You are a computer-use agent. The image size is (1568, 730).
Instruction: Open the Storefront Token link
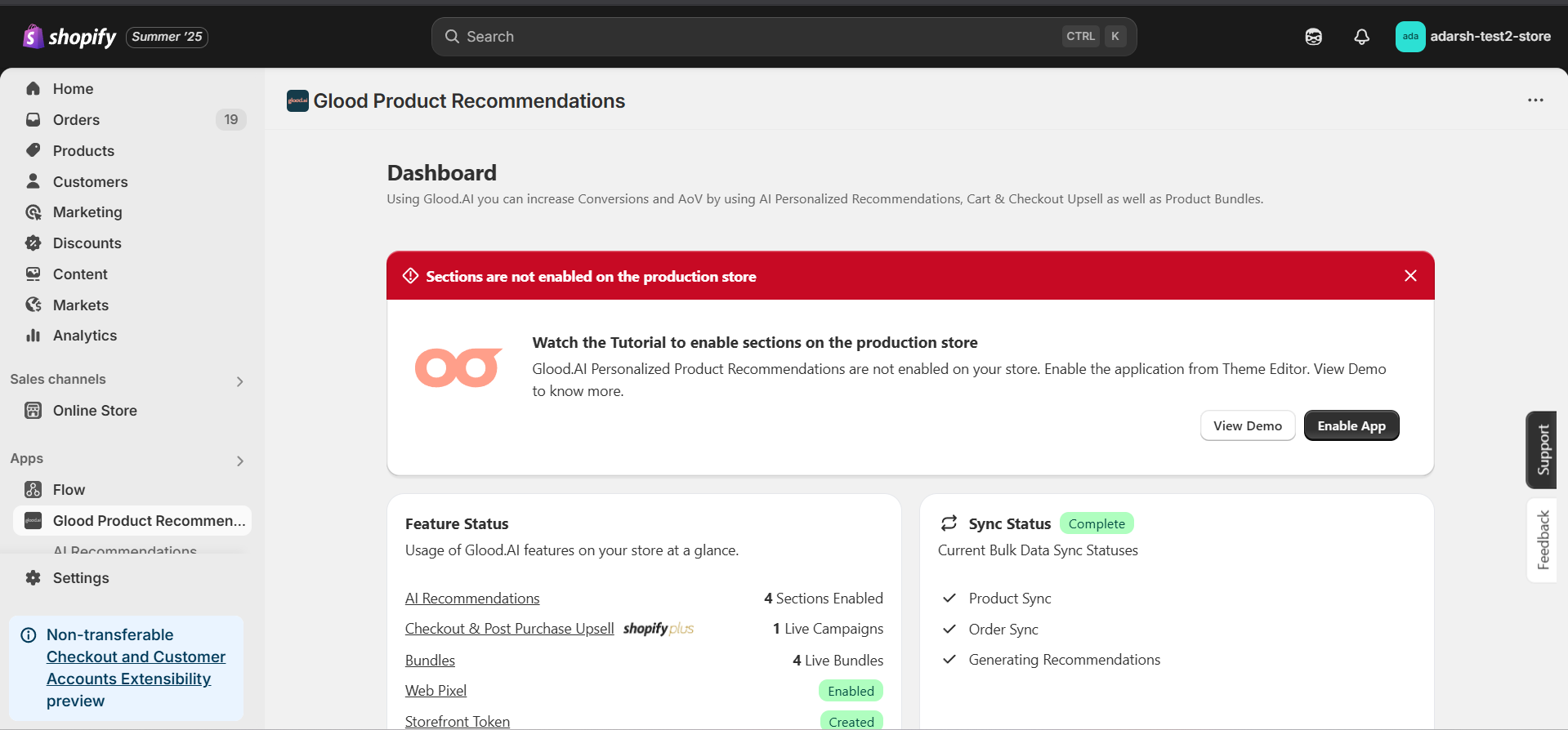click(x=458, y=722)
